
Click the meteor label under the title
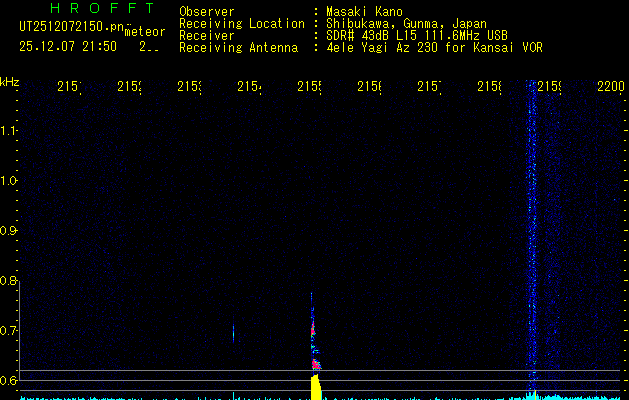tap(143, 32)
